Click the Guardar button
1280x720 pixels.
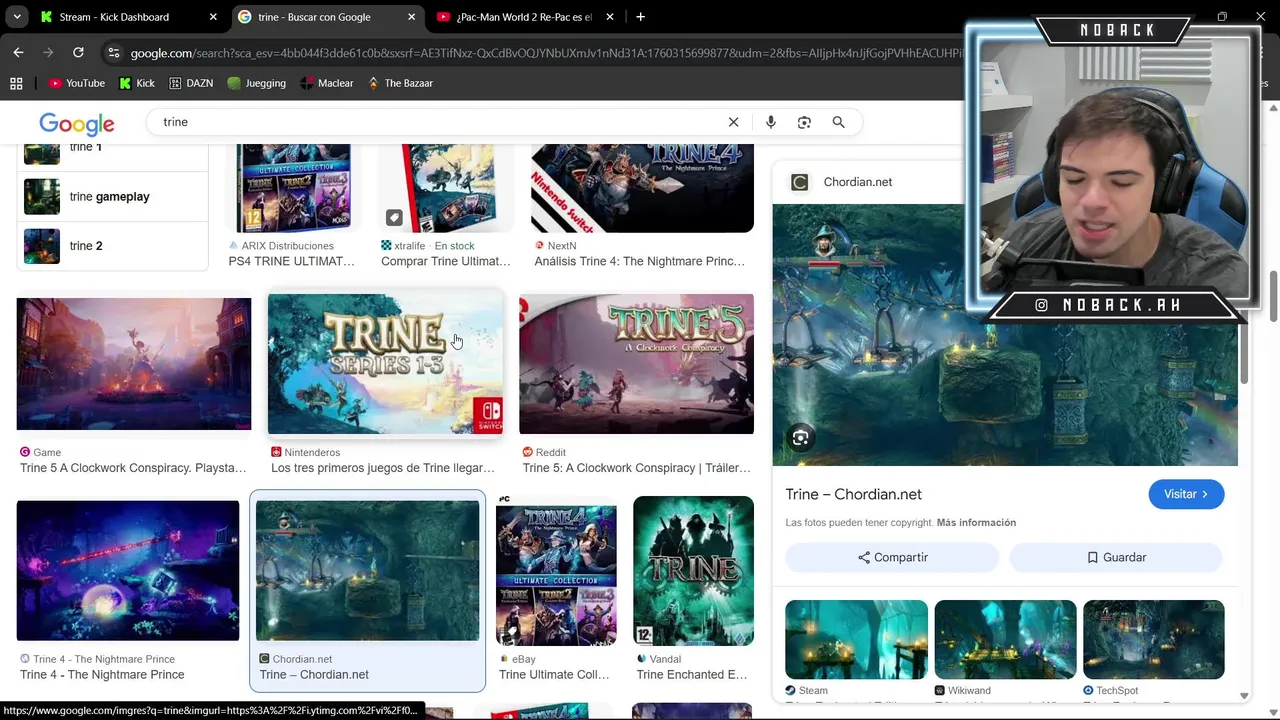[x=1116, y=557]
